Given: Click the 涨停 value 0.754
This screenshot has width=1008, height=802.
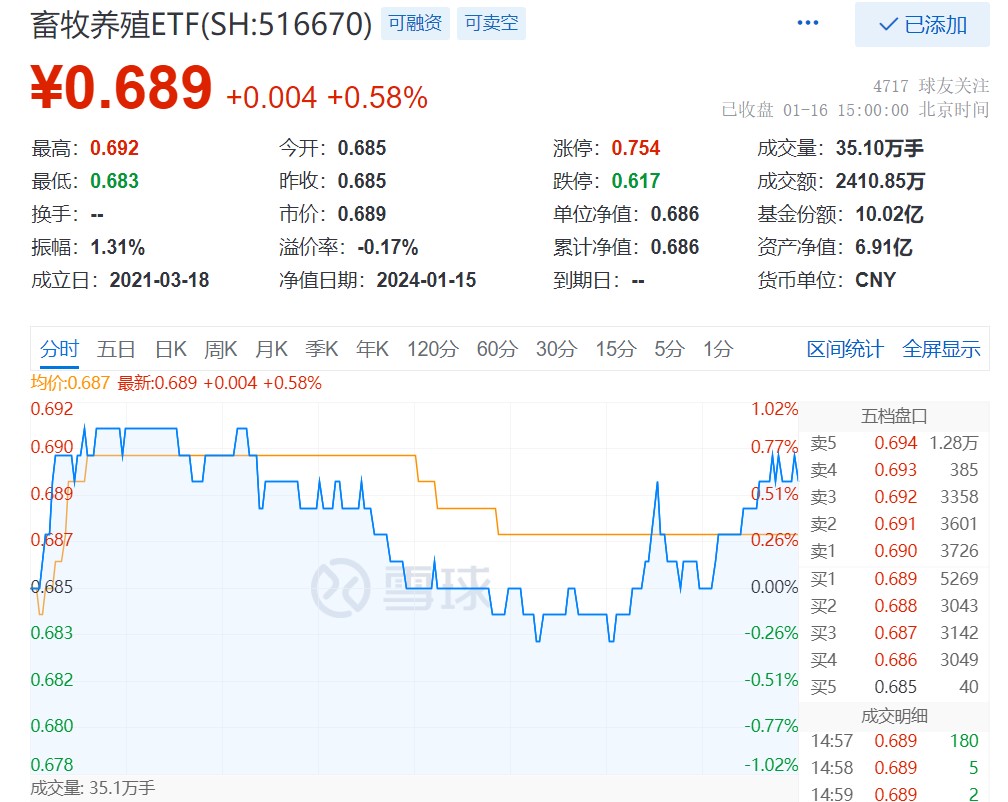Looking at the screenshot, I should pyautogui.click(x=636, y=148).
